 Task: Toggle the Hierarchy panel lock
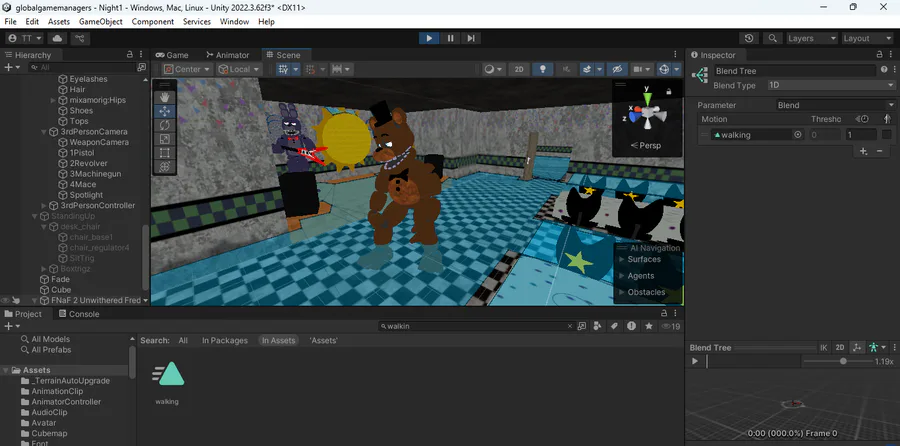point(130,55)
